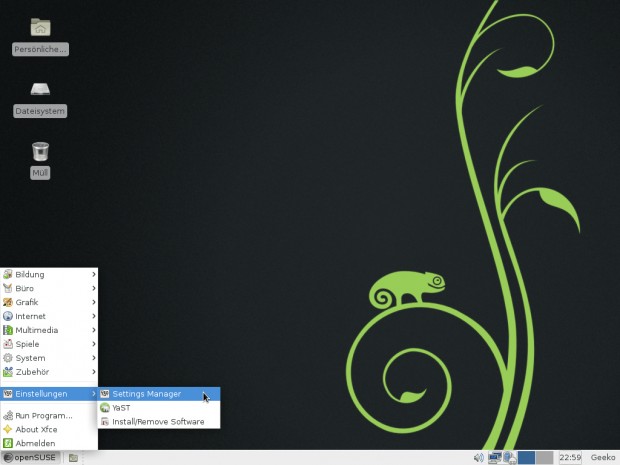Viewport: 620px width, 465px height.
Task: Click the Müll desktop label
Action: tap(40, 173)
